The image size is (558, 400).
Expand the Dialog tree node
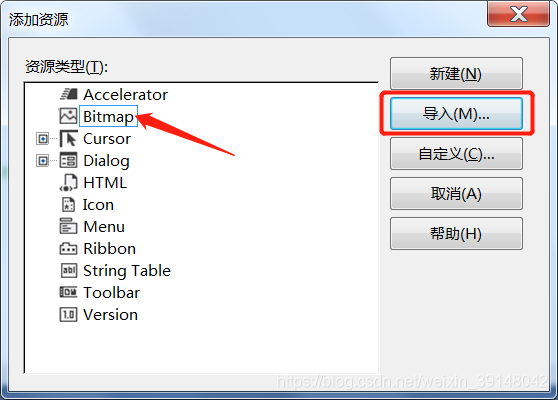42,161
